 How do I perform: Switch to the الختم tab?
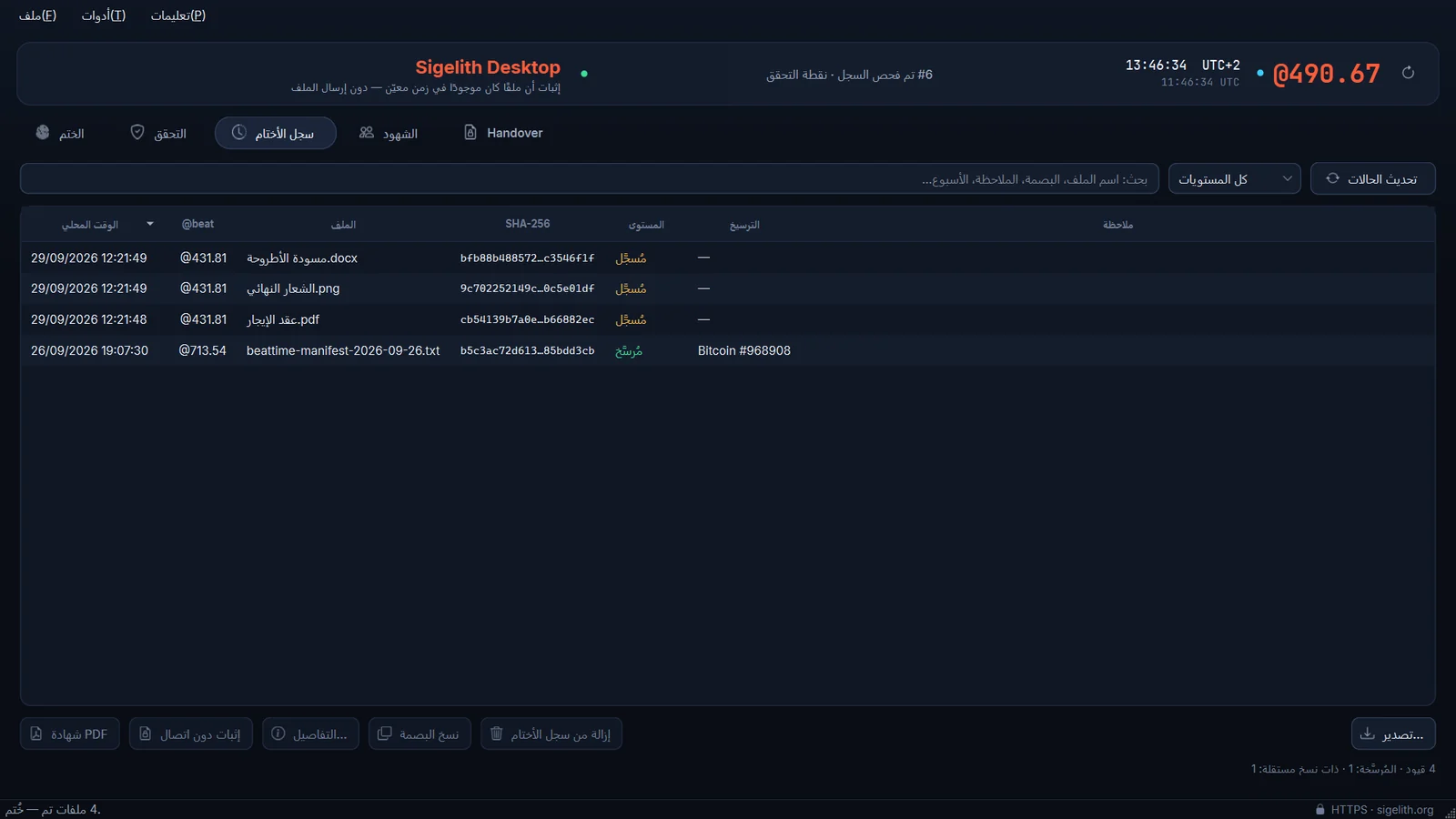click(60, 133)
